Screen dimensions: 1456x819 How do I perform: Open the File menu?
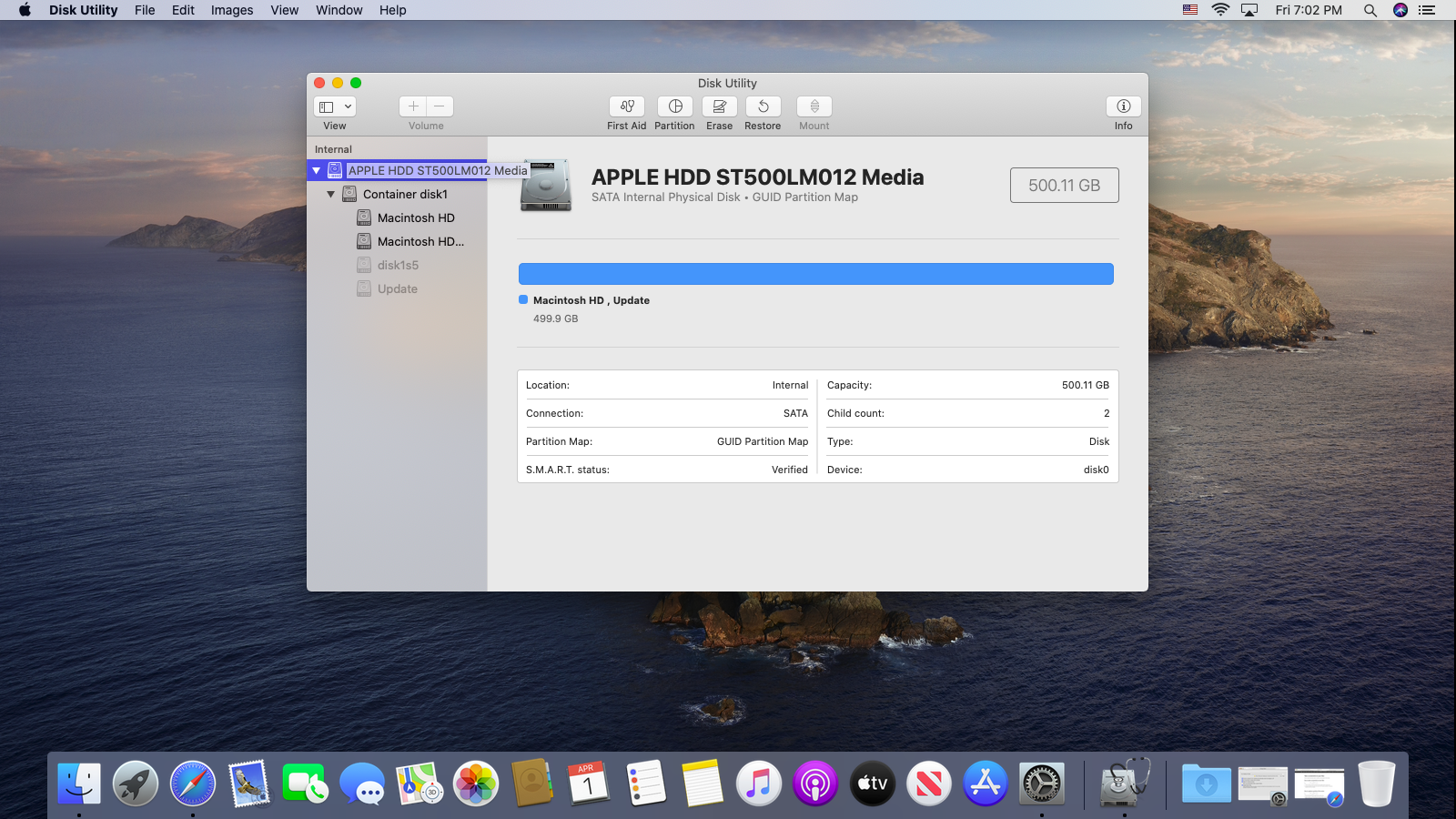click(x=145, y=10)
